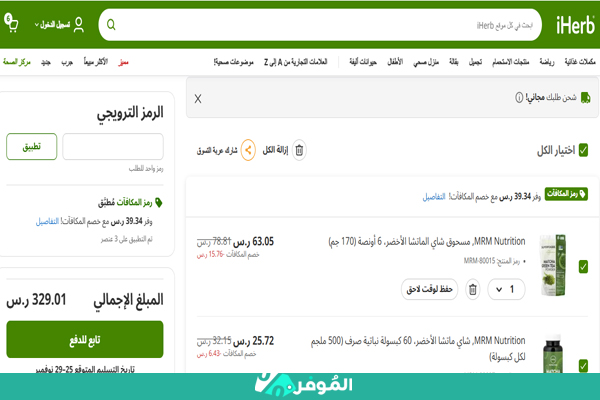Click the free shipping info icon
The width and height of the screenshot is (600, 400).
click(x=519, y=98)
